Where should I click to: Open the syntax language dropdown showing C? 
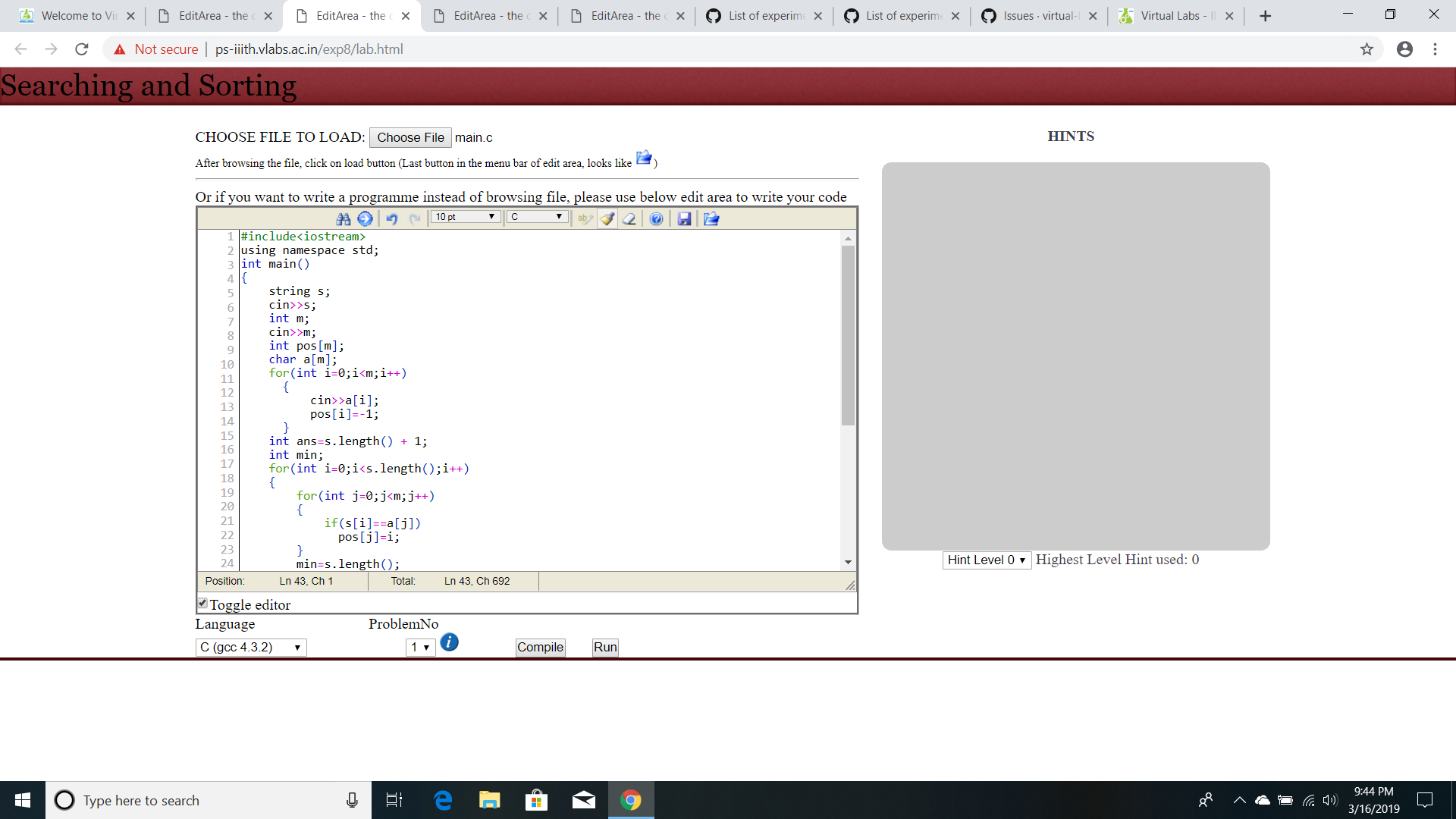point(538,217)
